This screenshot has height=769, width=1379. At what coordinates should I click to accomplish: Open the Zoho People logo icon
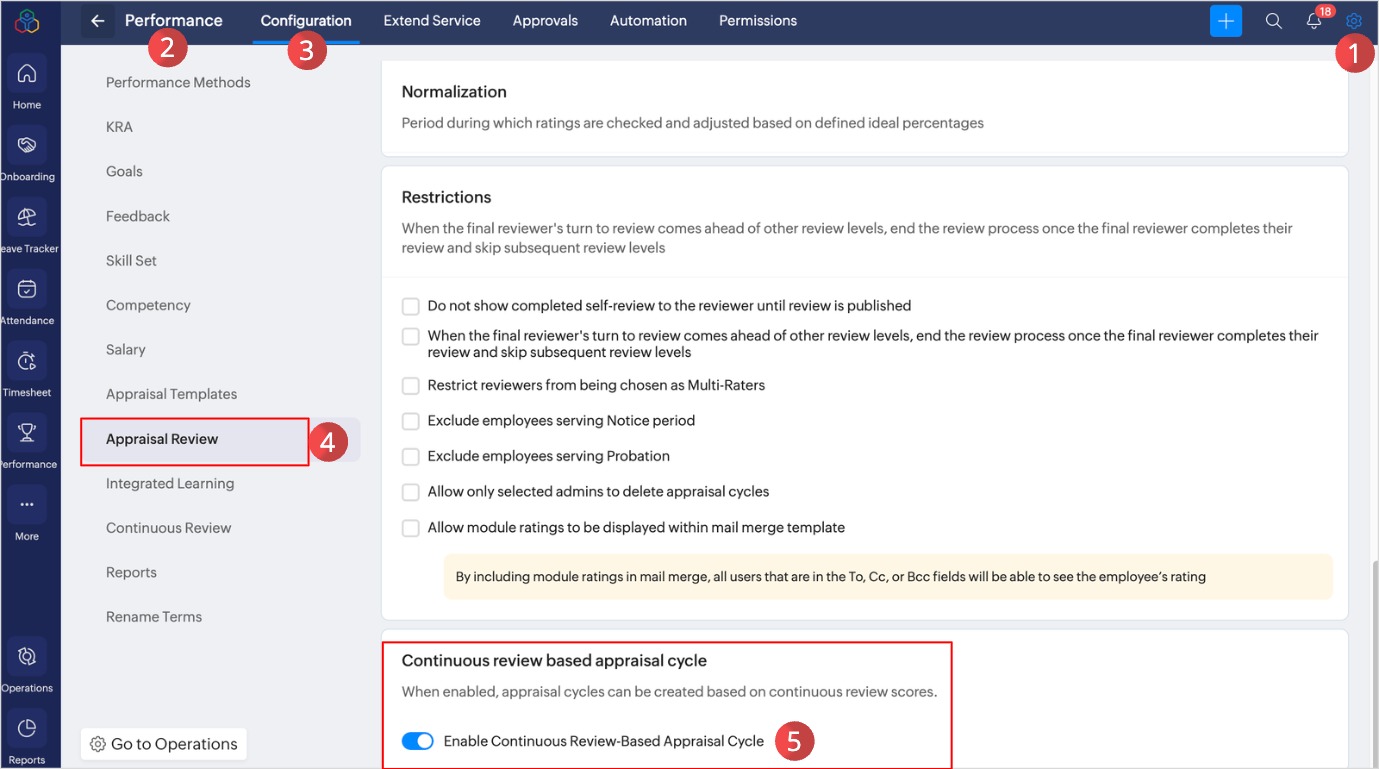coord(27,21)
